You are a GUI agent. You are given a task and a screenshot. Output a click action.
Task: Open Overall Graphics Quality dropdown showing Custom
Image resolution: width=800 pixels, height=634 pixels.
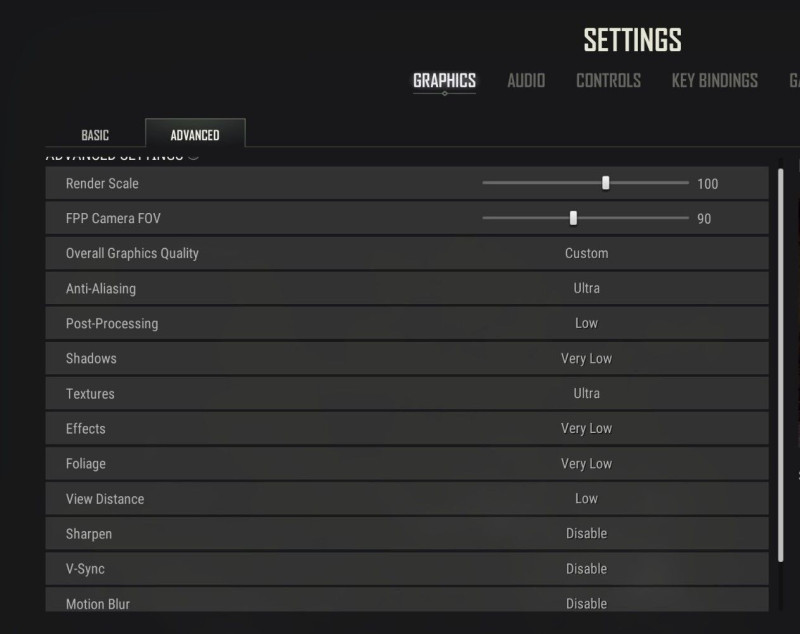coord(586,253)
